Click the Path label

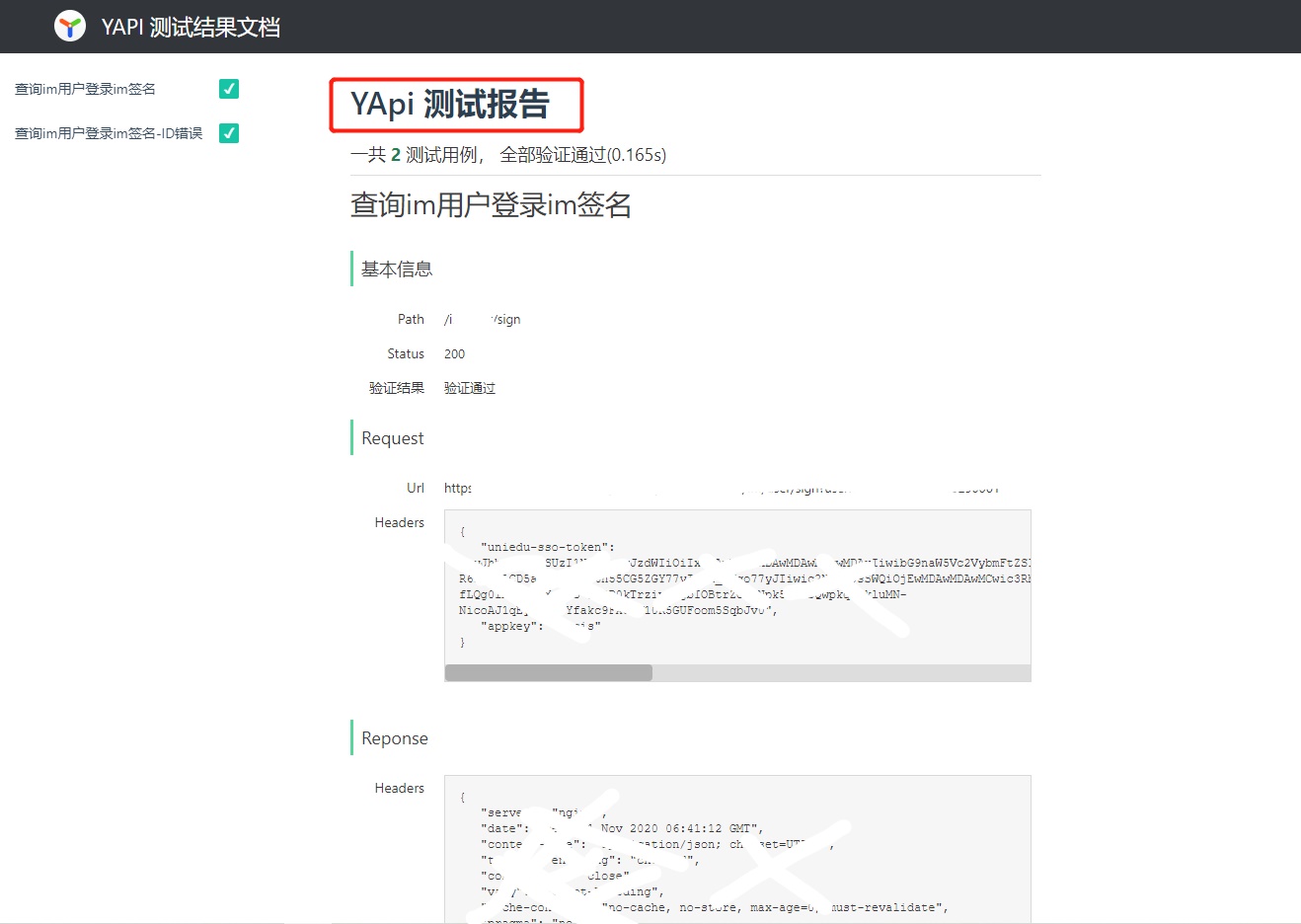click(411, 319)
